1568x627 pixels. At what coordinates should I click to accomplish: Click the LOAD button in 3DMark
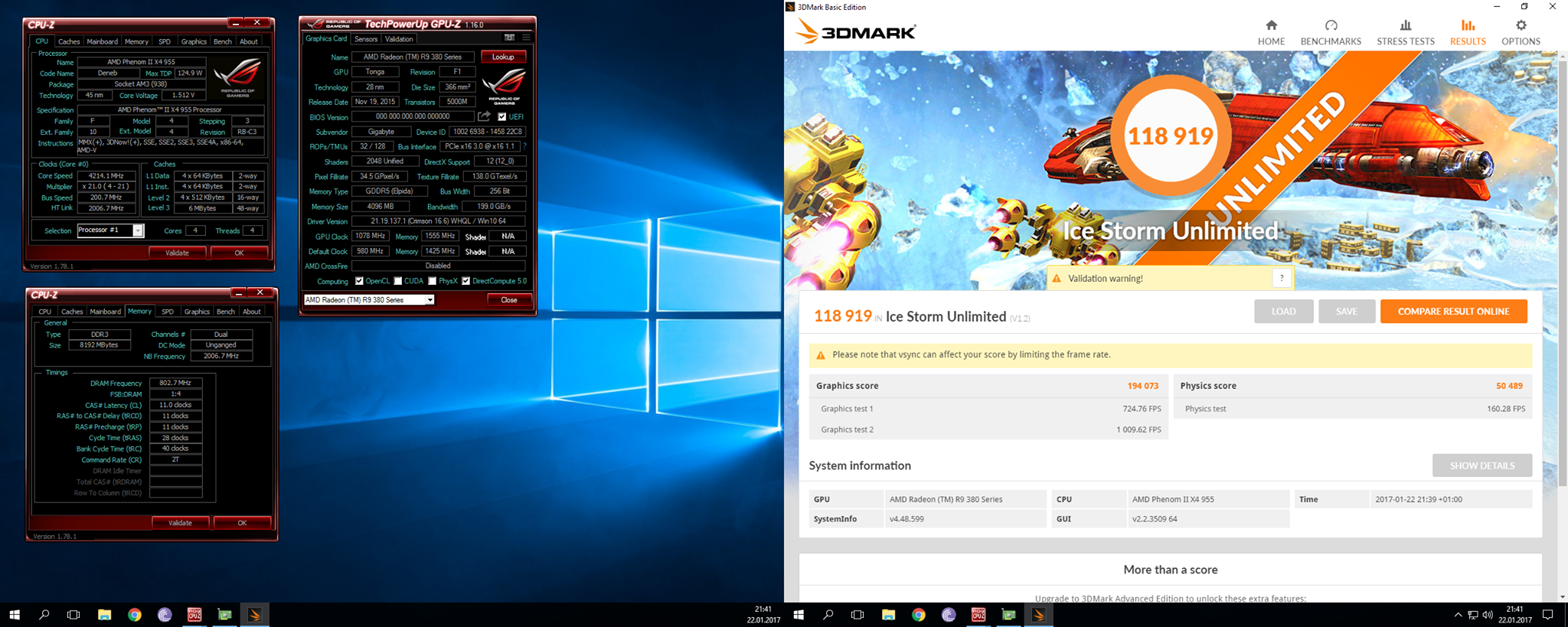point(1283,312)
